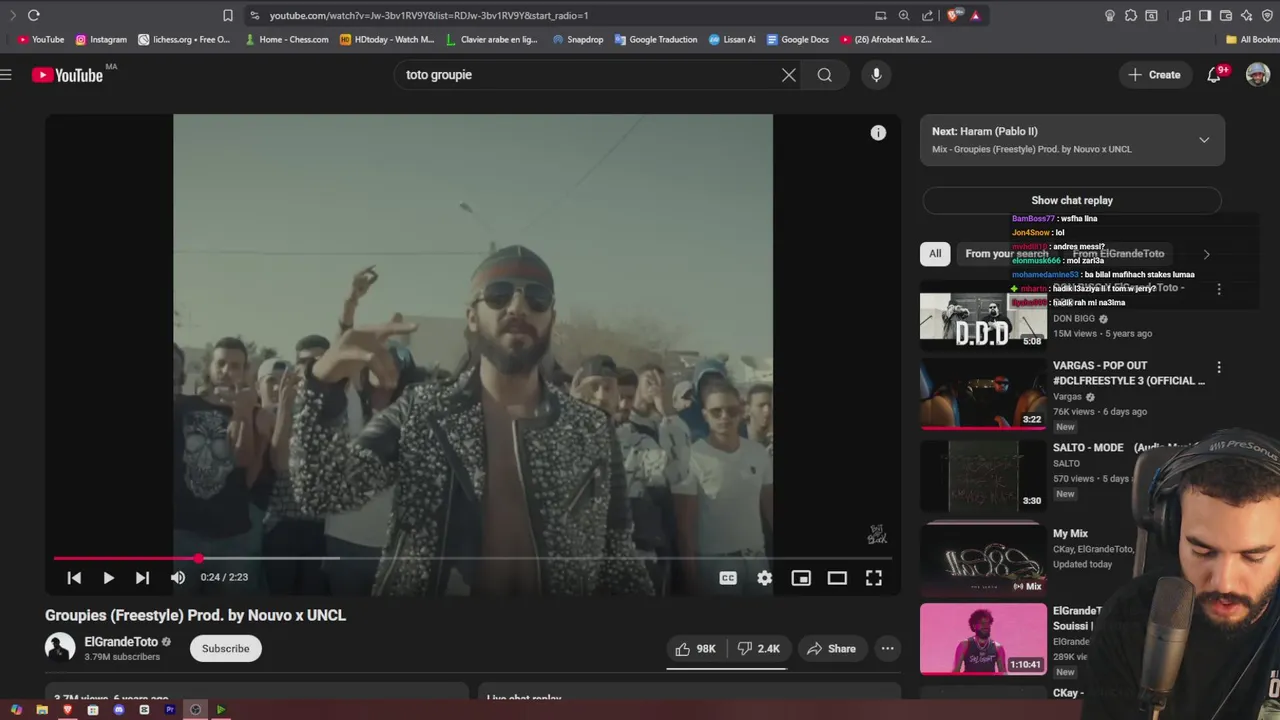Select the All filter chip
Screen dimensions: 1280x720
coord(935,254)
